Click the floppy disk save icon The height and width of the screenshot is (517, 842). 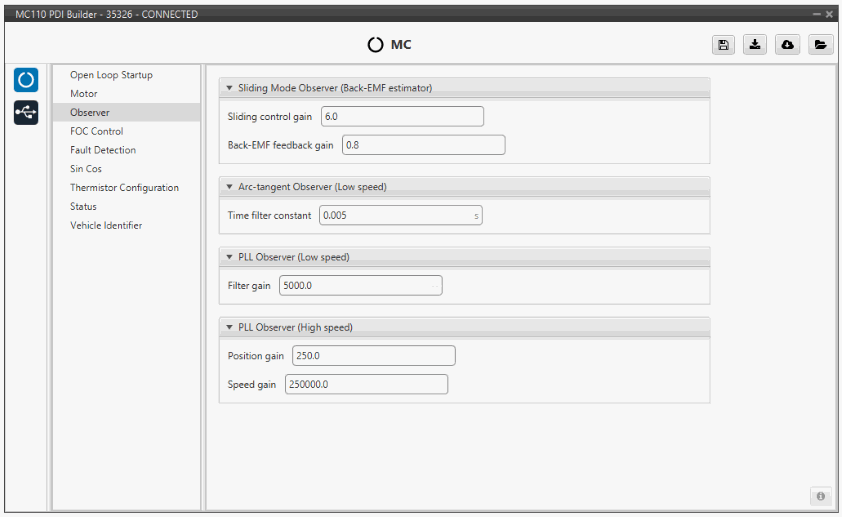(x=722, y=45)
